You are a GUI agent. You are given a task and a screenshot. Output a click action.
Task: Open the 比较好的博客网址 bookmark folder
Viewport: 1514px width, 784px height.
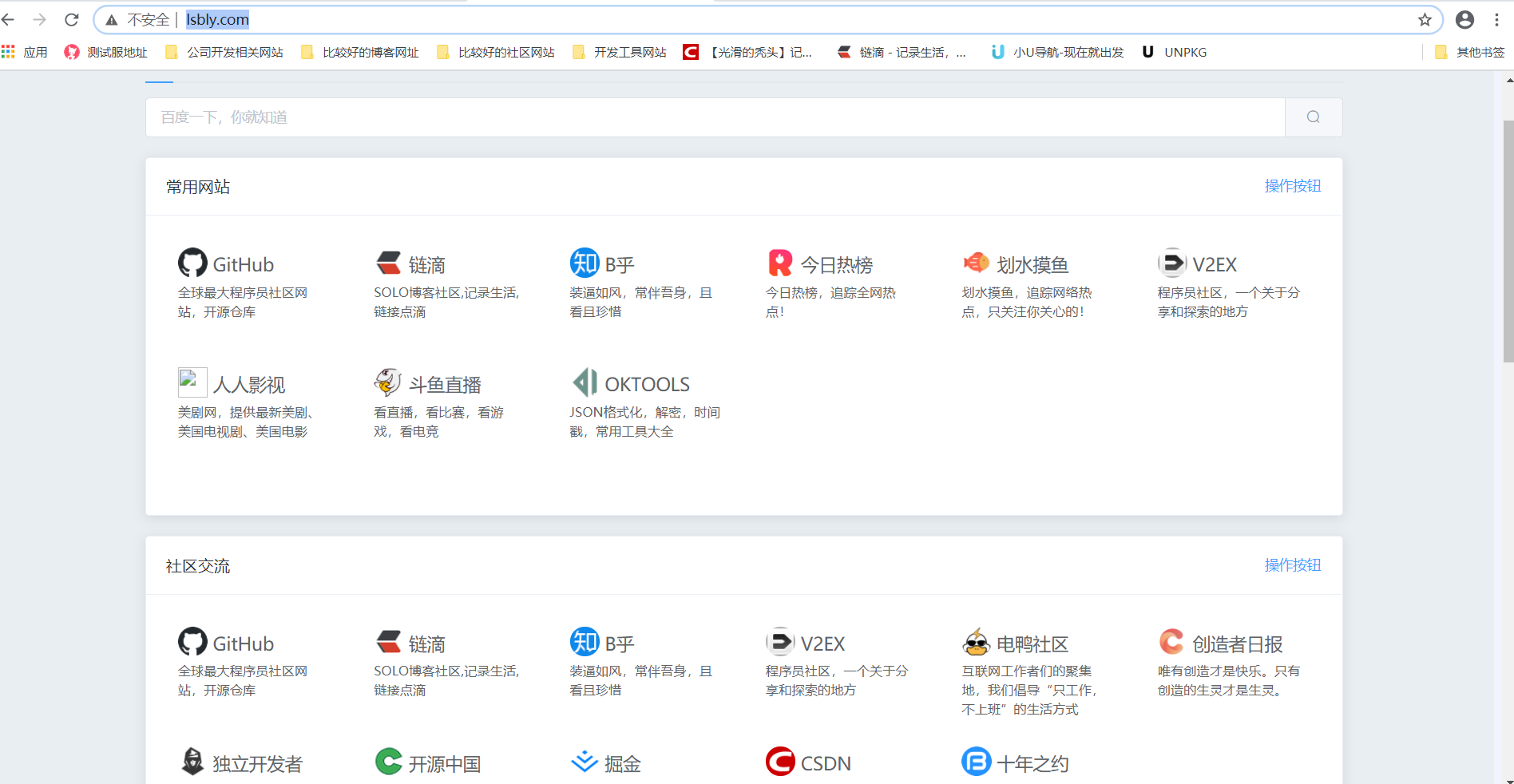[x=360, y=52]
